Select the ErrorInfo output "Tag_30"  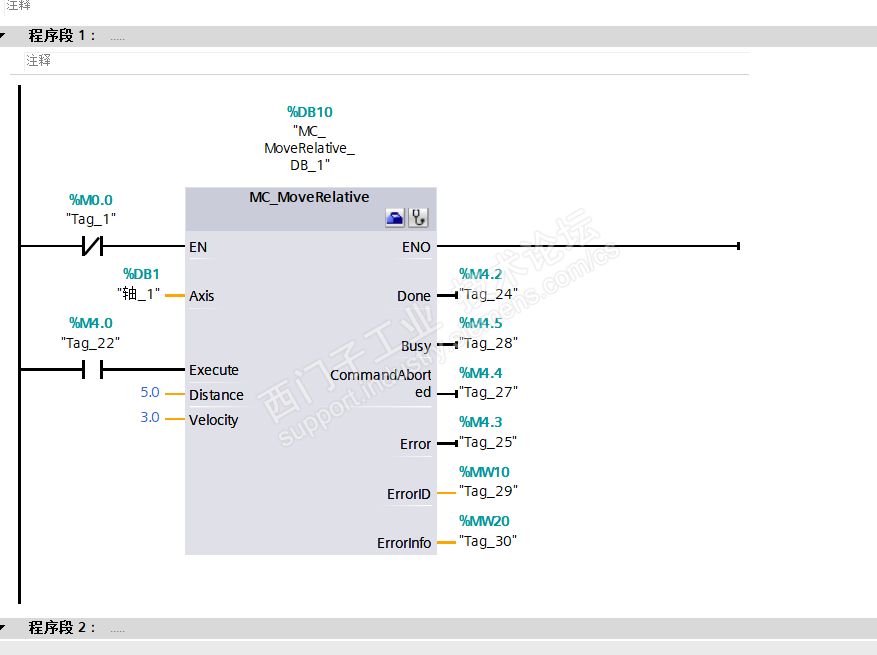tap(488, 541)
